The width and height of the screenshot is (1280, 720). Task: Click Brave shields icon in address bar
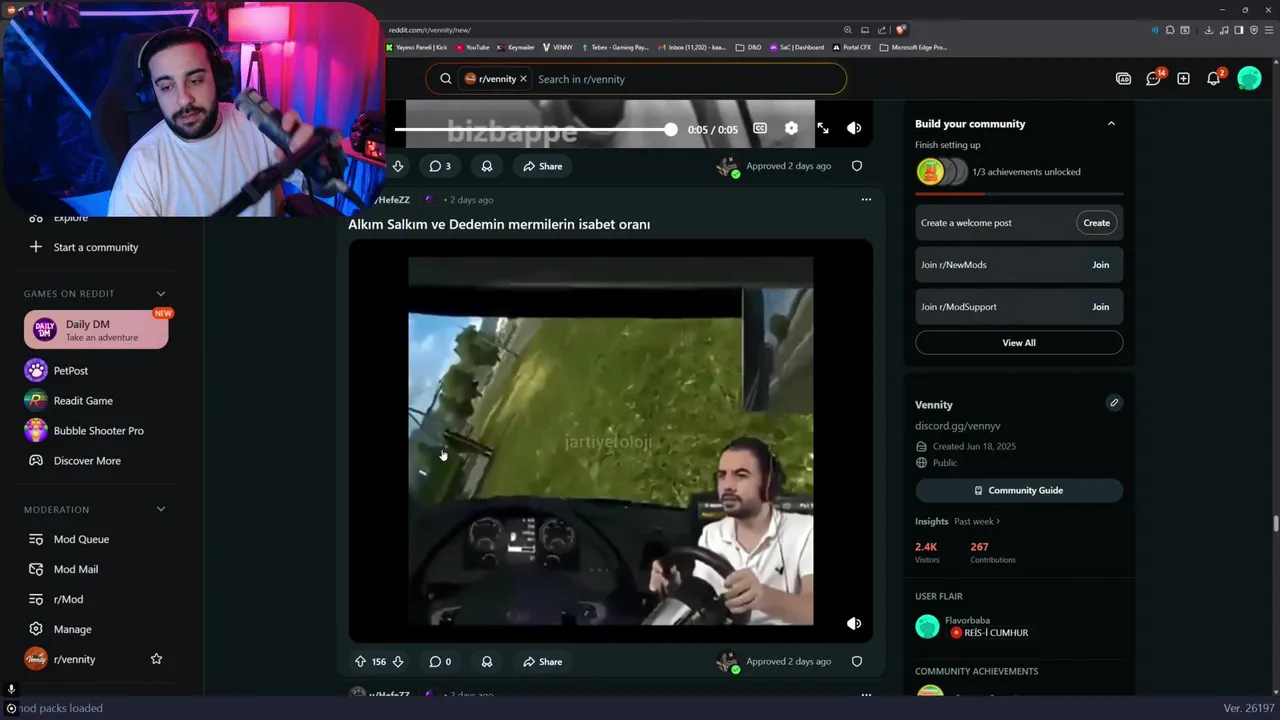pos(901,30)
